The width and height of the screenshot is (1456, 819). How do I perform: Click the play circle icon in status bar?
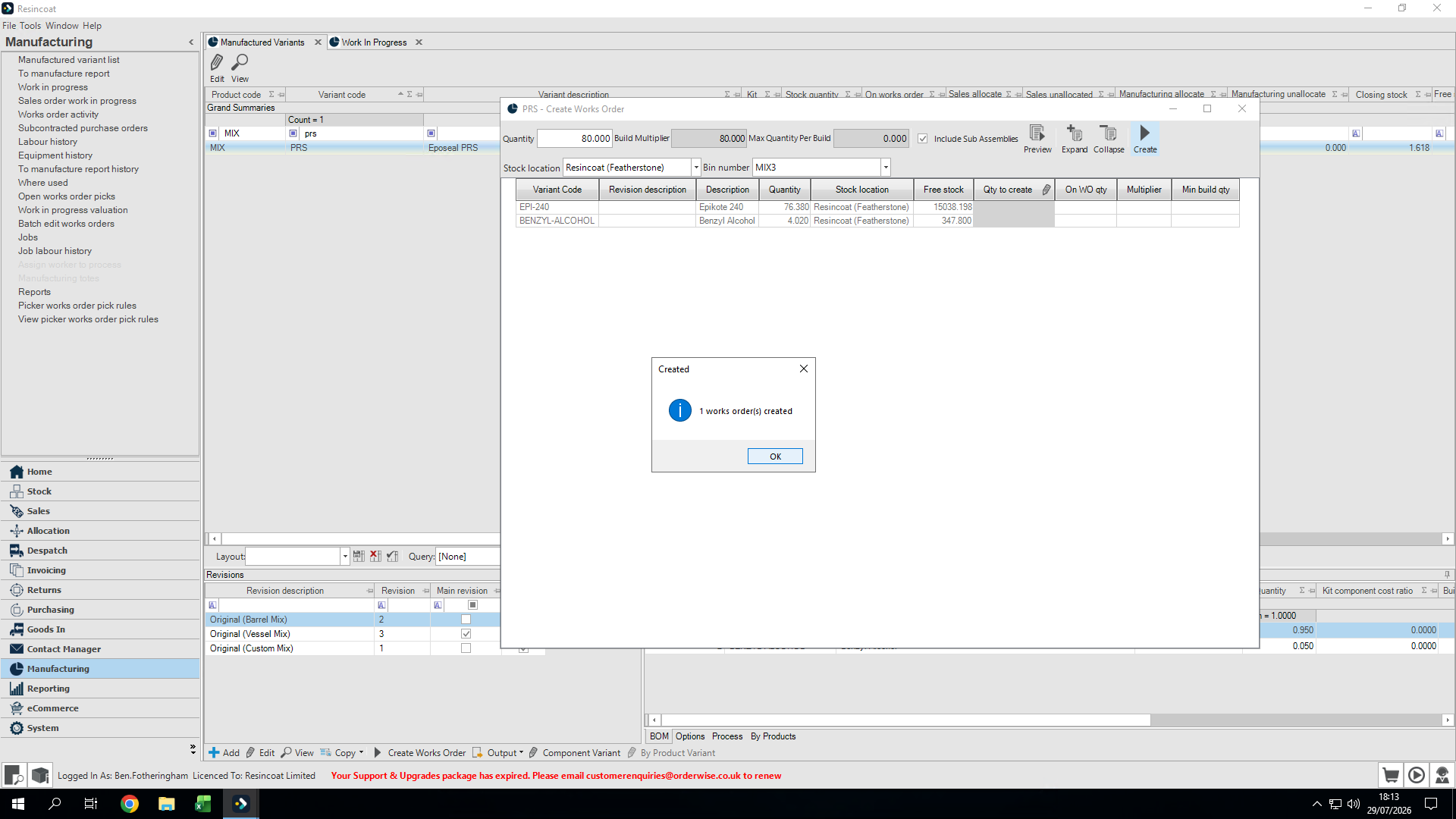[x=1416, y=775]
